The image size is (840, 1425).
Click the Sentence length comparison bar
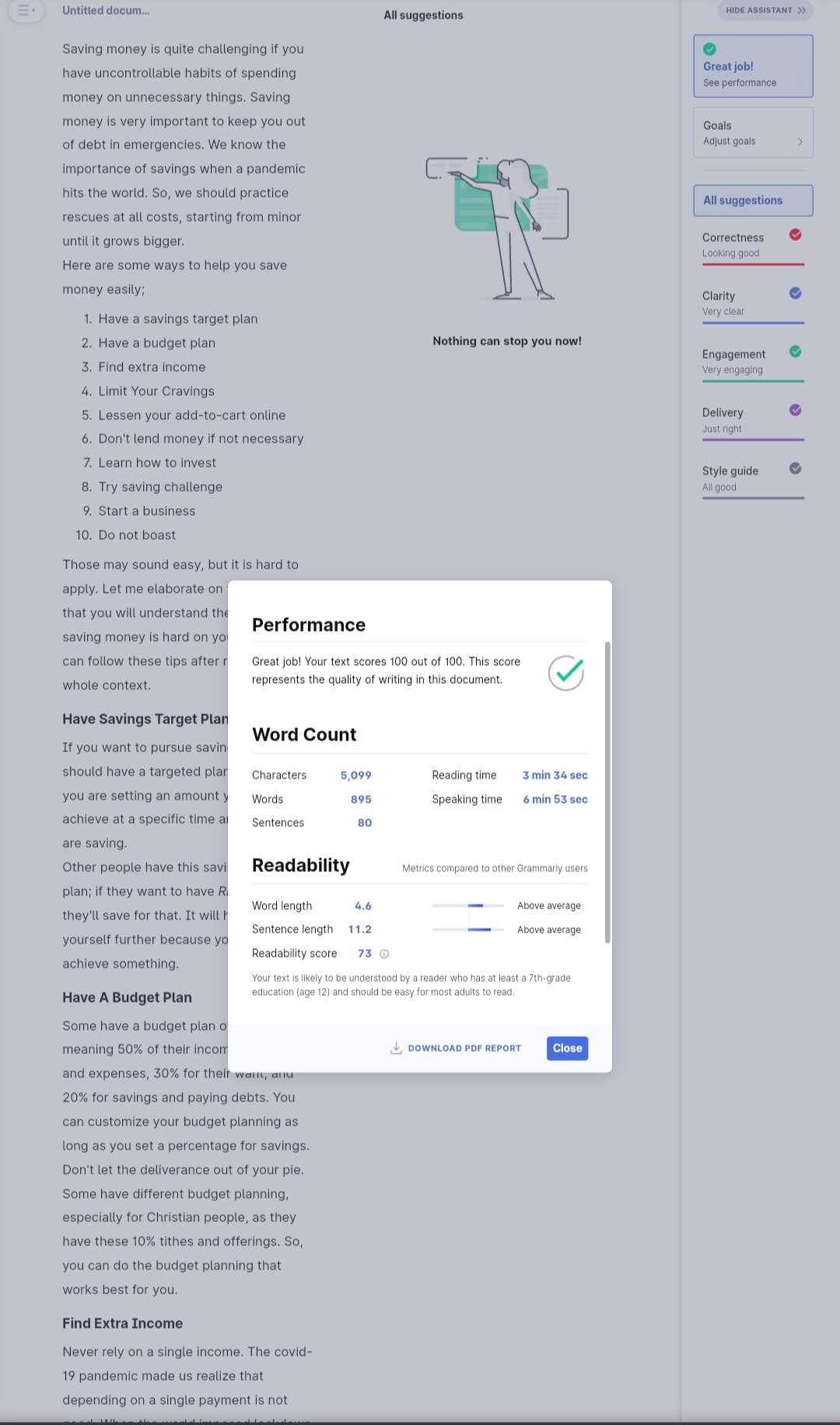468,930
